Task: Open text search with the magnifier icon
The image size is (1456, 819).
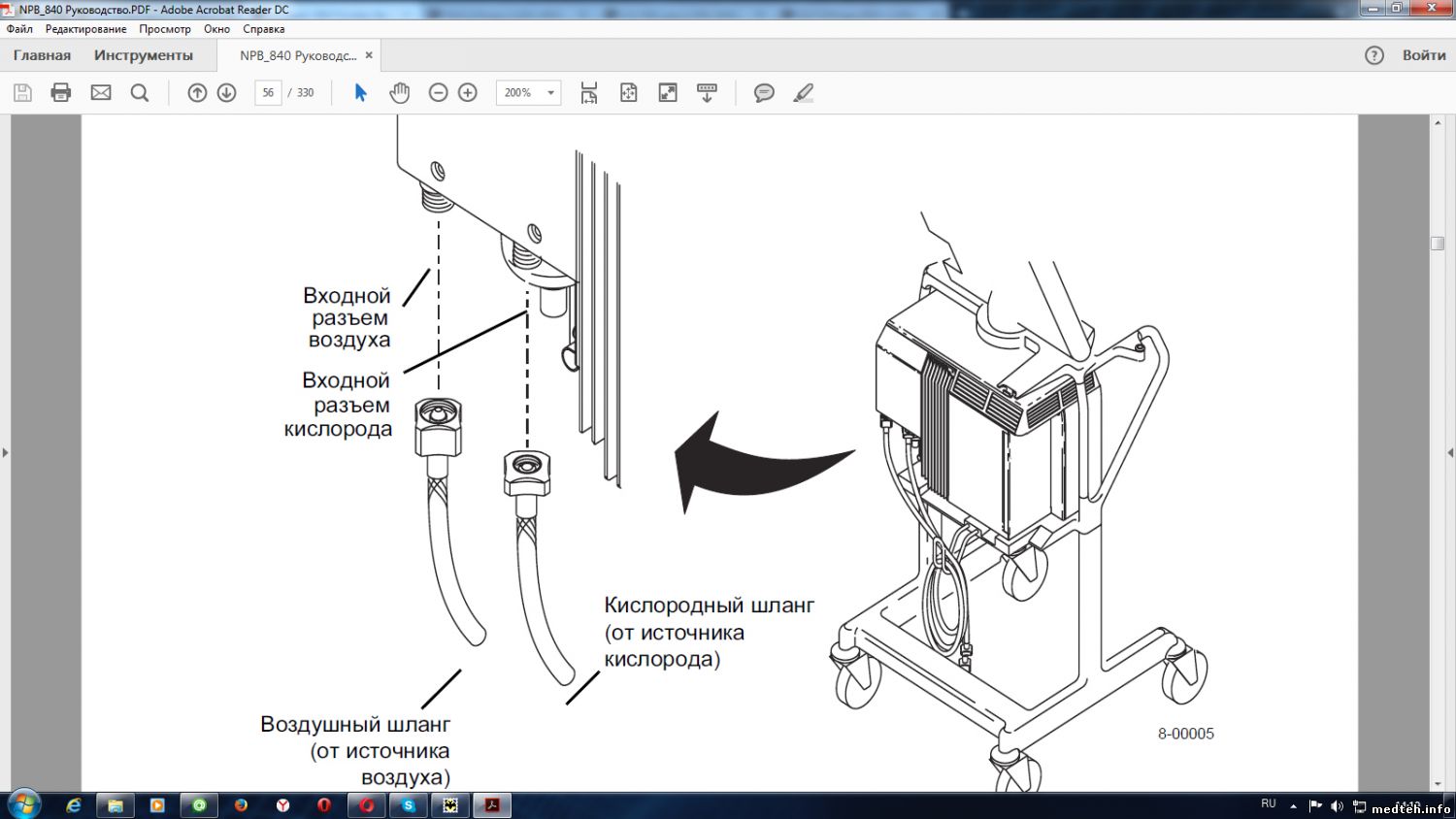Action: pyautogui.click(x=140, y=93)
